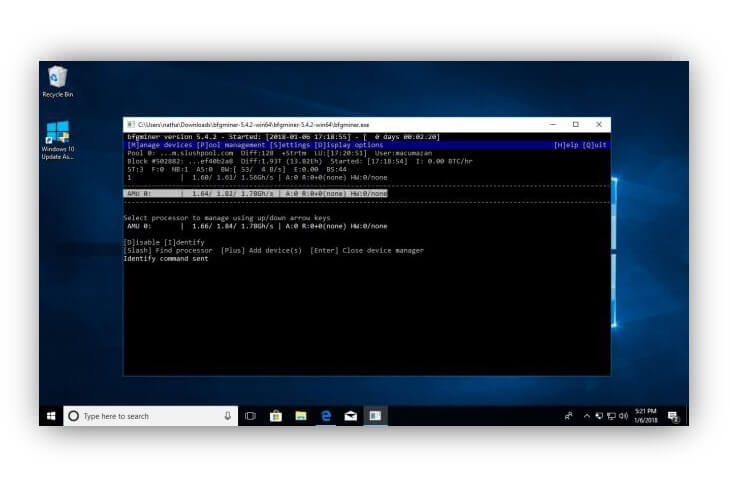Click [S]ettings in the menu line

click(290, 145)
